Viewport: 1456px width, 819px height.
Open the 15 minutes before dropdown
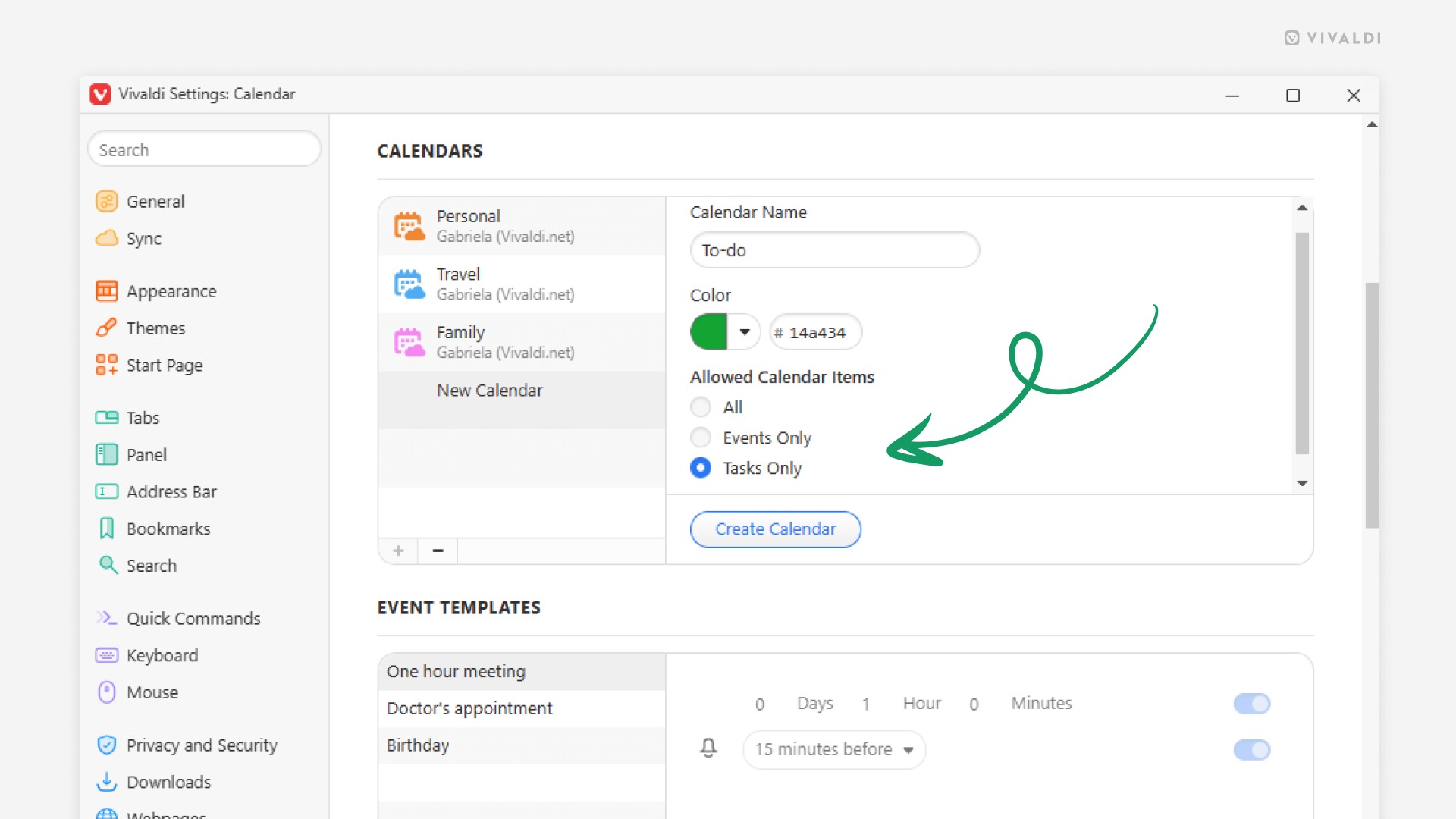(x=834, y=749)
